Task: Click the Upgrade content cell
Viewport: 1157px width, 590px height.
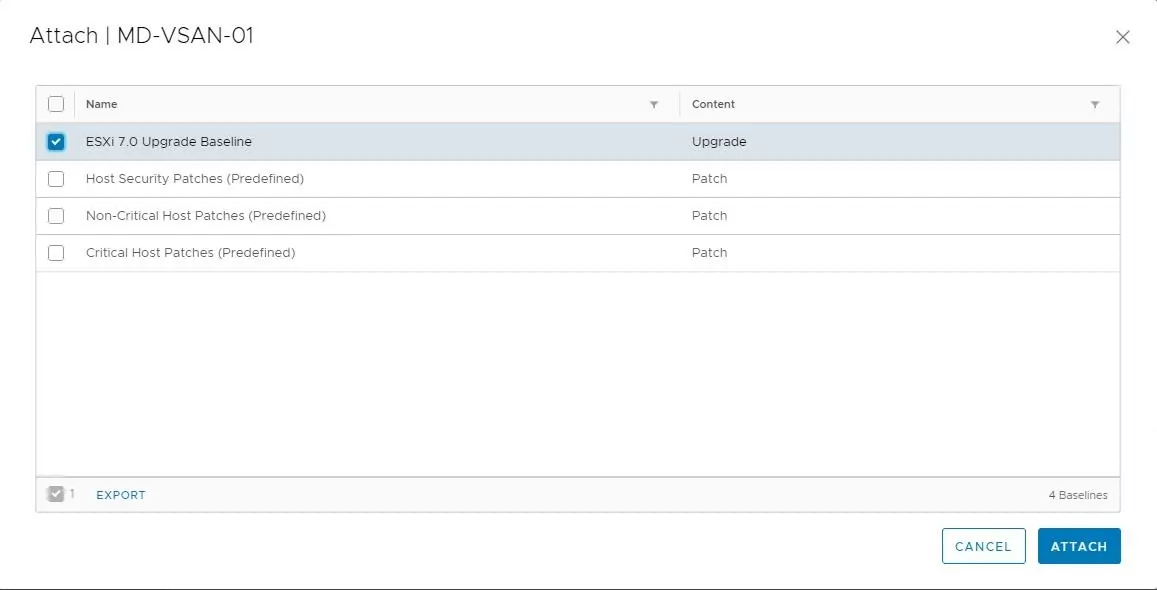Action: click(x=719, y=142)
